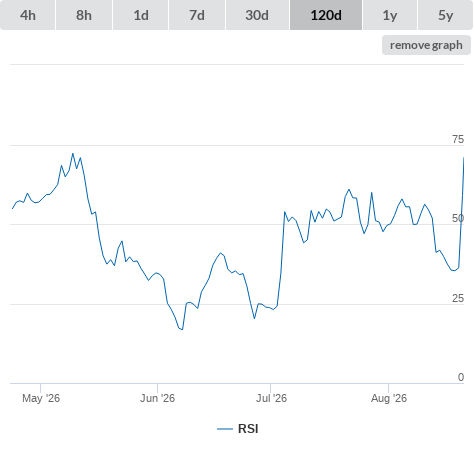The height and width of the screenshot is (455, 474).
Task: Click the remove graph button
Action: point(426,45)
